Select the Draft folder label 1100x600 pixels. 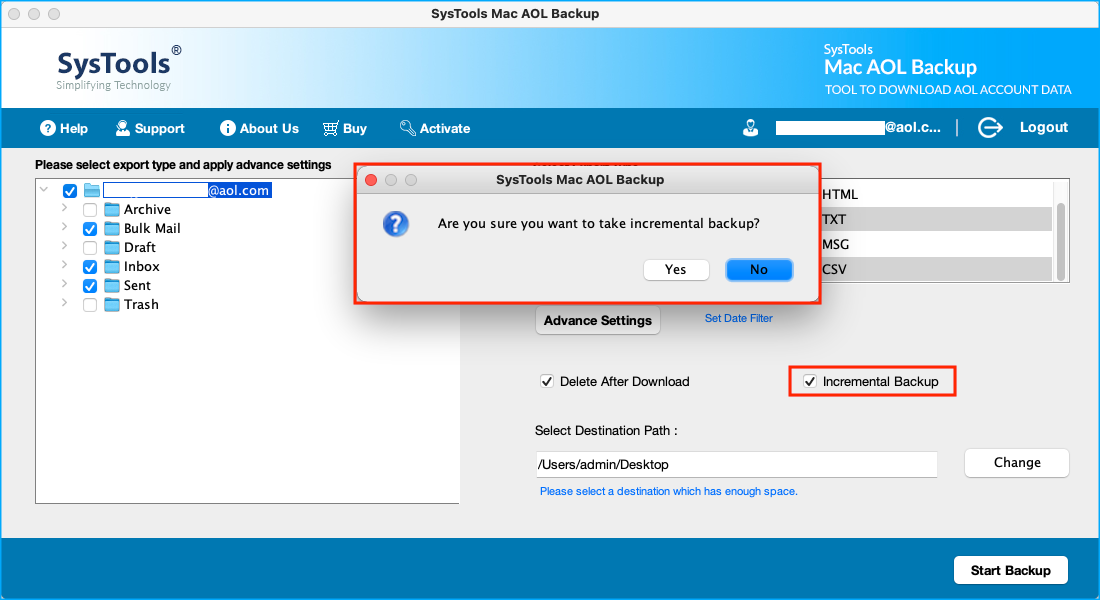click(140, 247)
